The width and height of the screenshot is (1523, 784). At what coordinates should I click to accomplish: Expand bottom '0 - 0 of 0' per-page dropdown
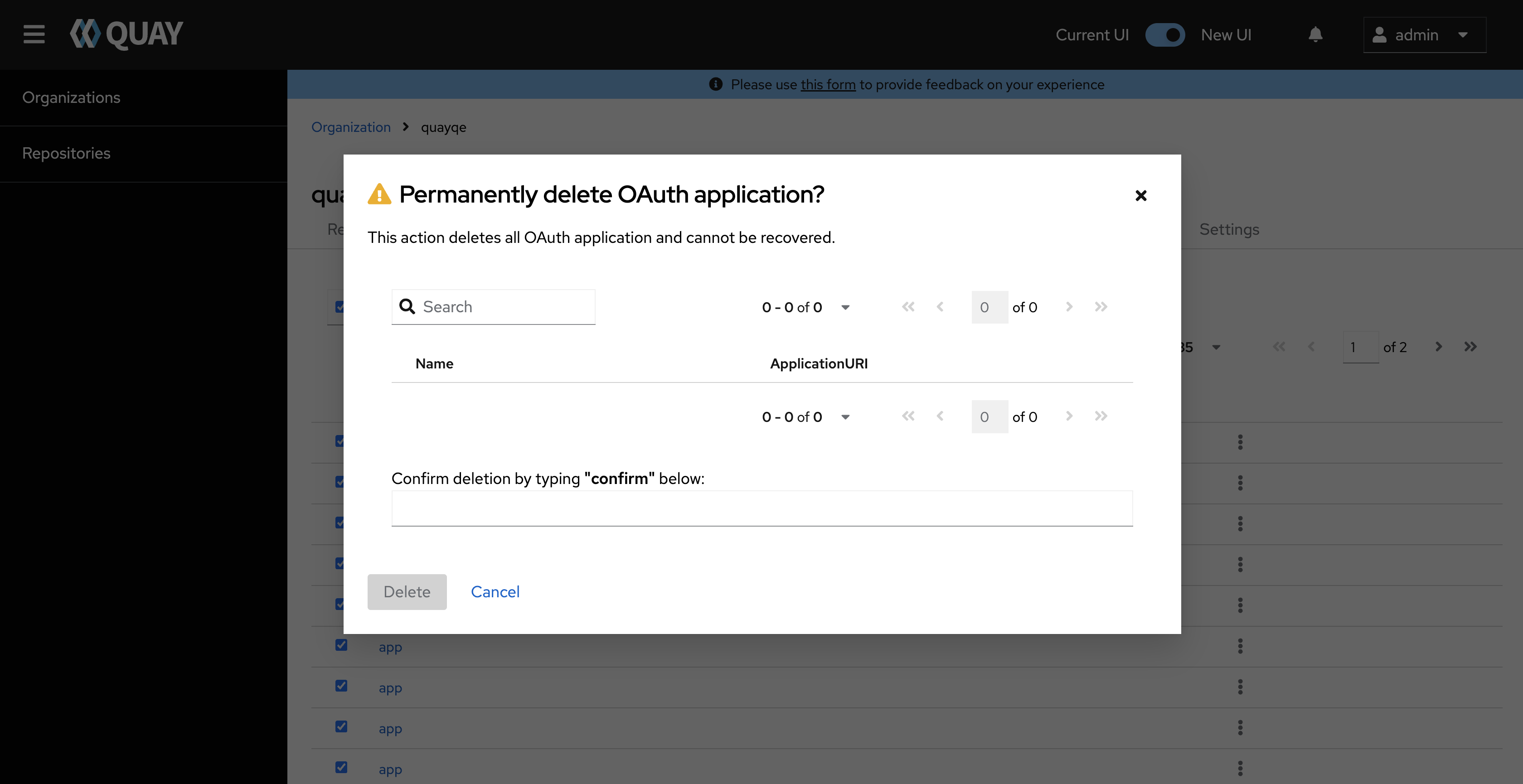point(845,417)
